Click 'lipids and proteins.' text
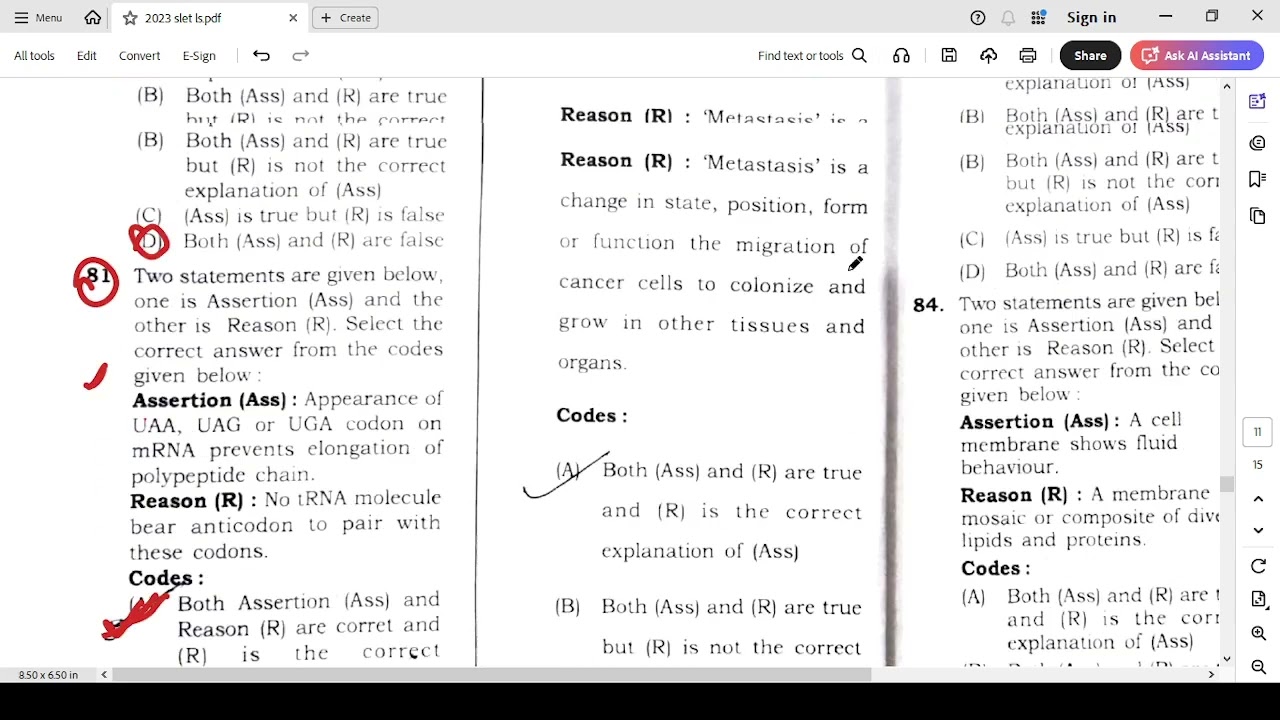 (1053, 540)
